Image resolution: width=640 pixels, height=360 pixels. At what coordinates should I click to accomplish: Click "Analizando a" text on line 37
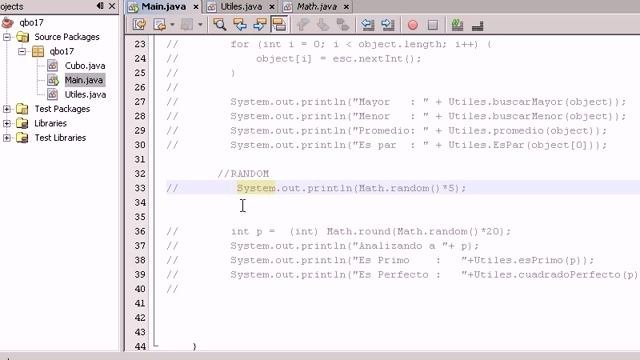[395, 246]
